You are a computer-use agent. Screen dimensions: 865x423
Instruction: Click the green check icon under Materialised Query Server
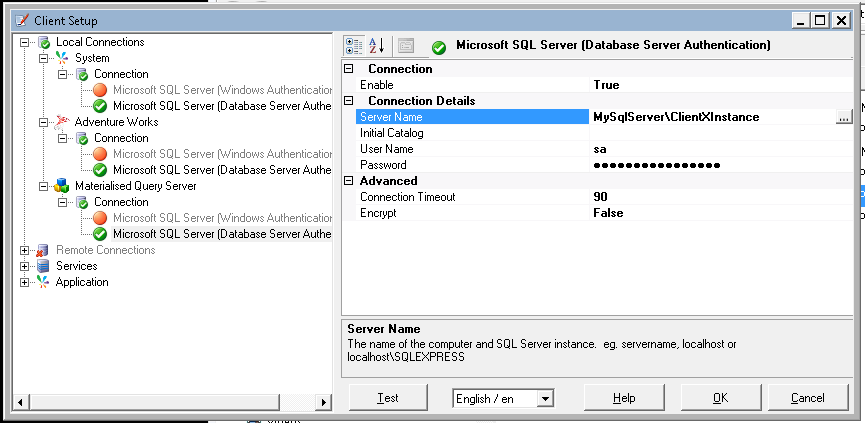point(100,234)
